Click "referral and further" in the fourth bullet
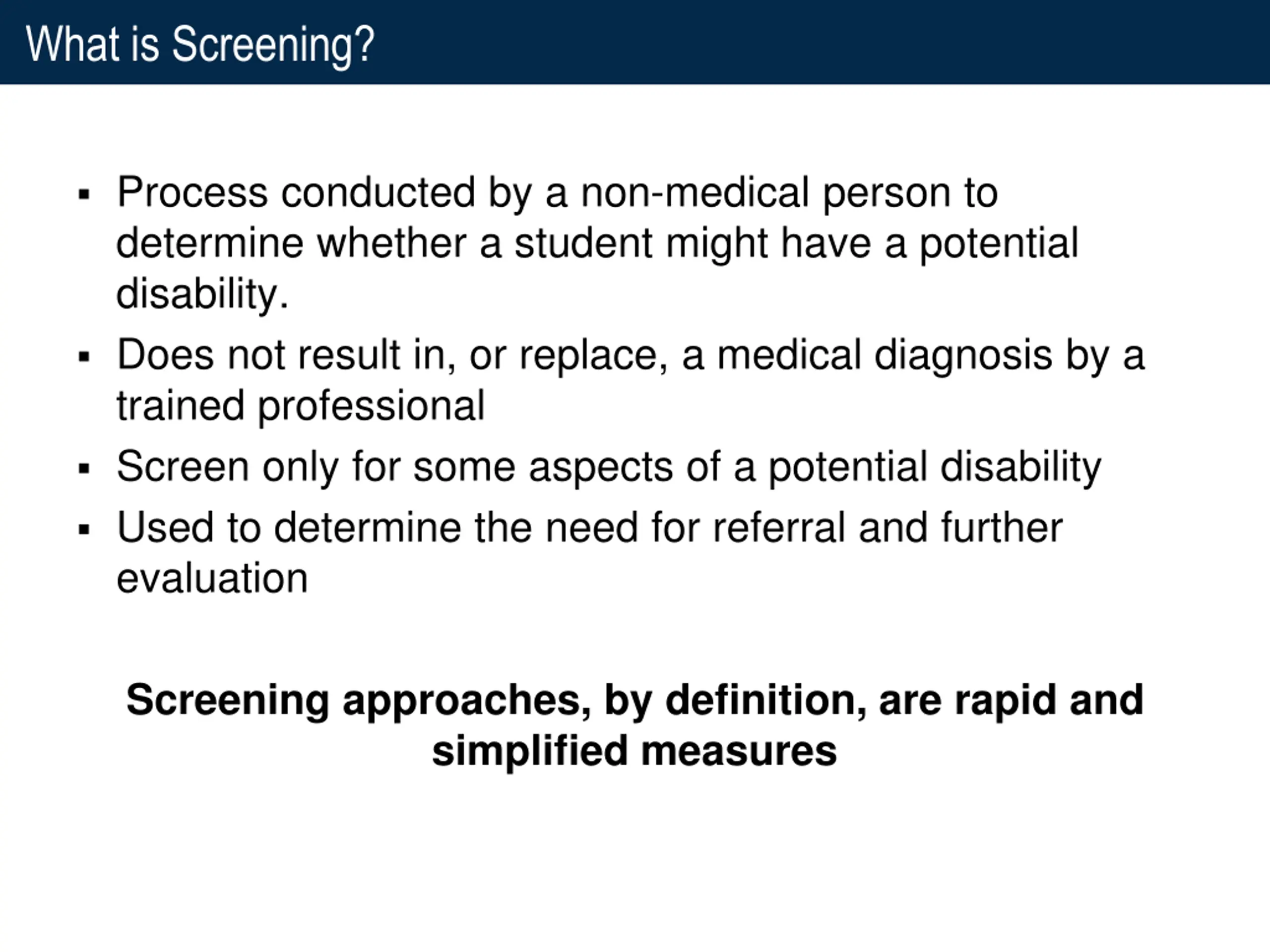This screenshot has width=1270, height=952. tap(888, 528)
